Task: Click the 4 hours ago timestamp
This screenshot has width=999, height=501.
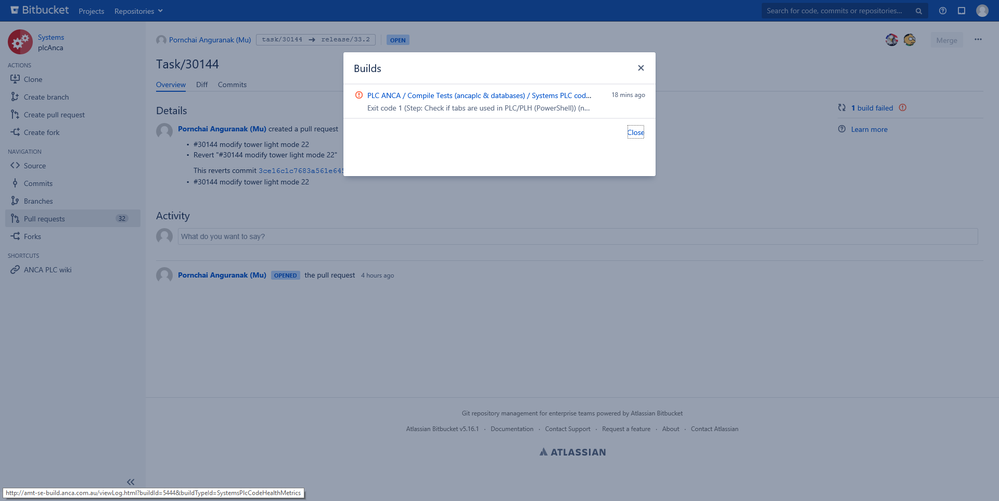Action: (377, 275)
